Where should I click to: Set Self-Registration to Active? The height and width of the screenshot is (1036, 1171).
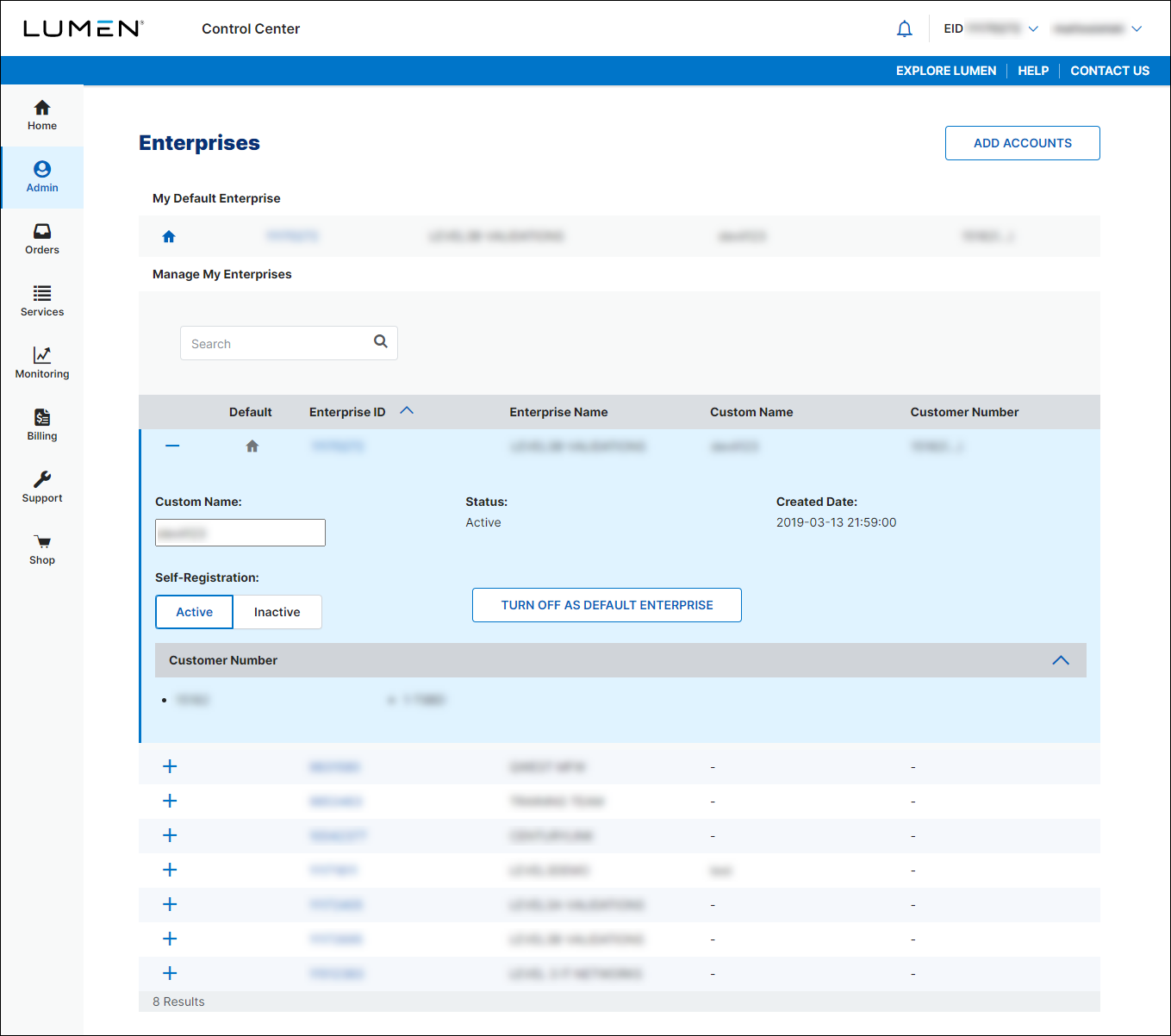195,612
